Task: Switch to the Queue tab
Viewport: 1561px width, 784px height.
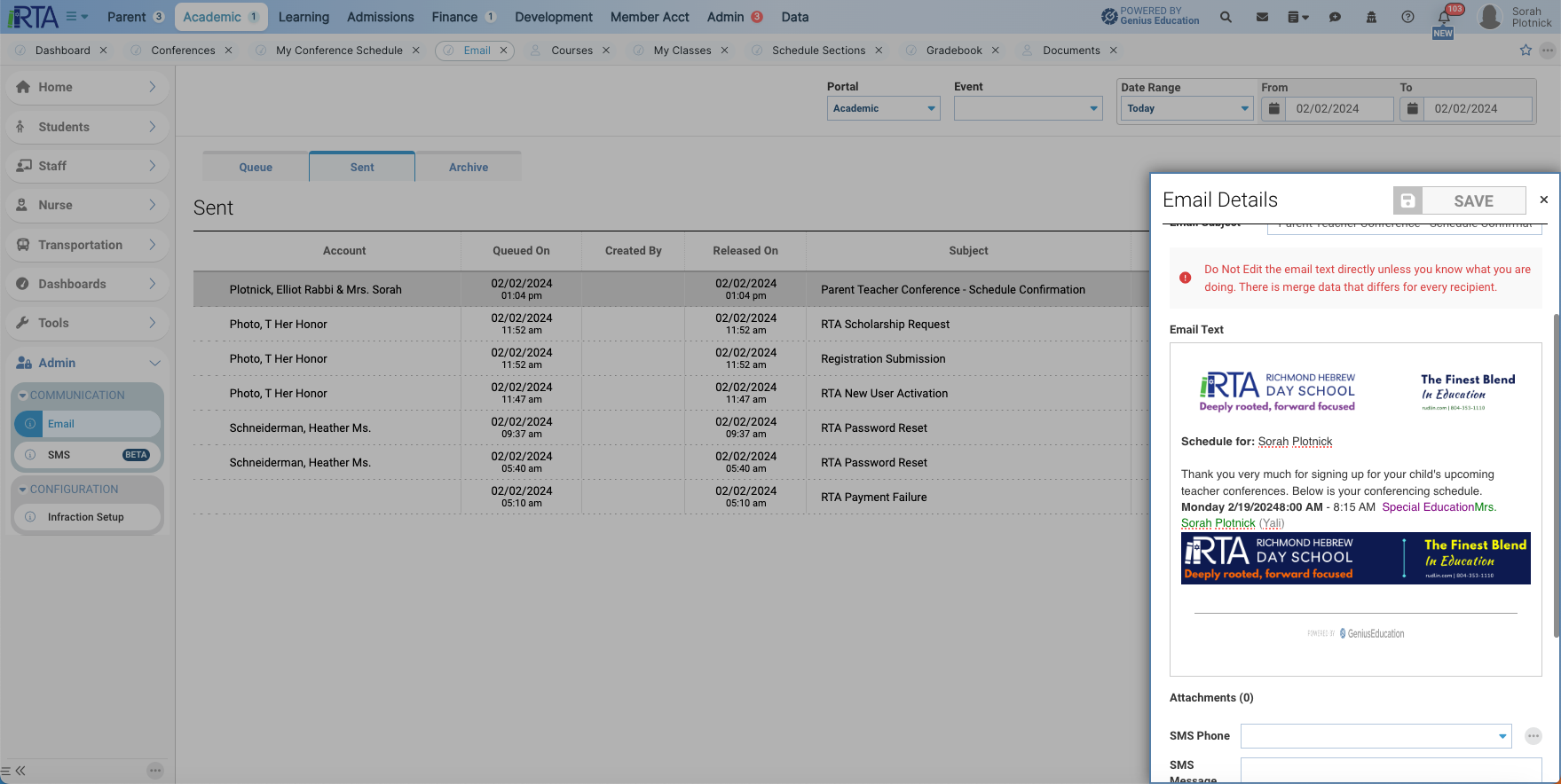Action: click(256, 167)
